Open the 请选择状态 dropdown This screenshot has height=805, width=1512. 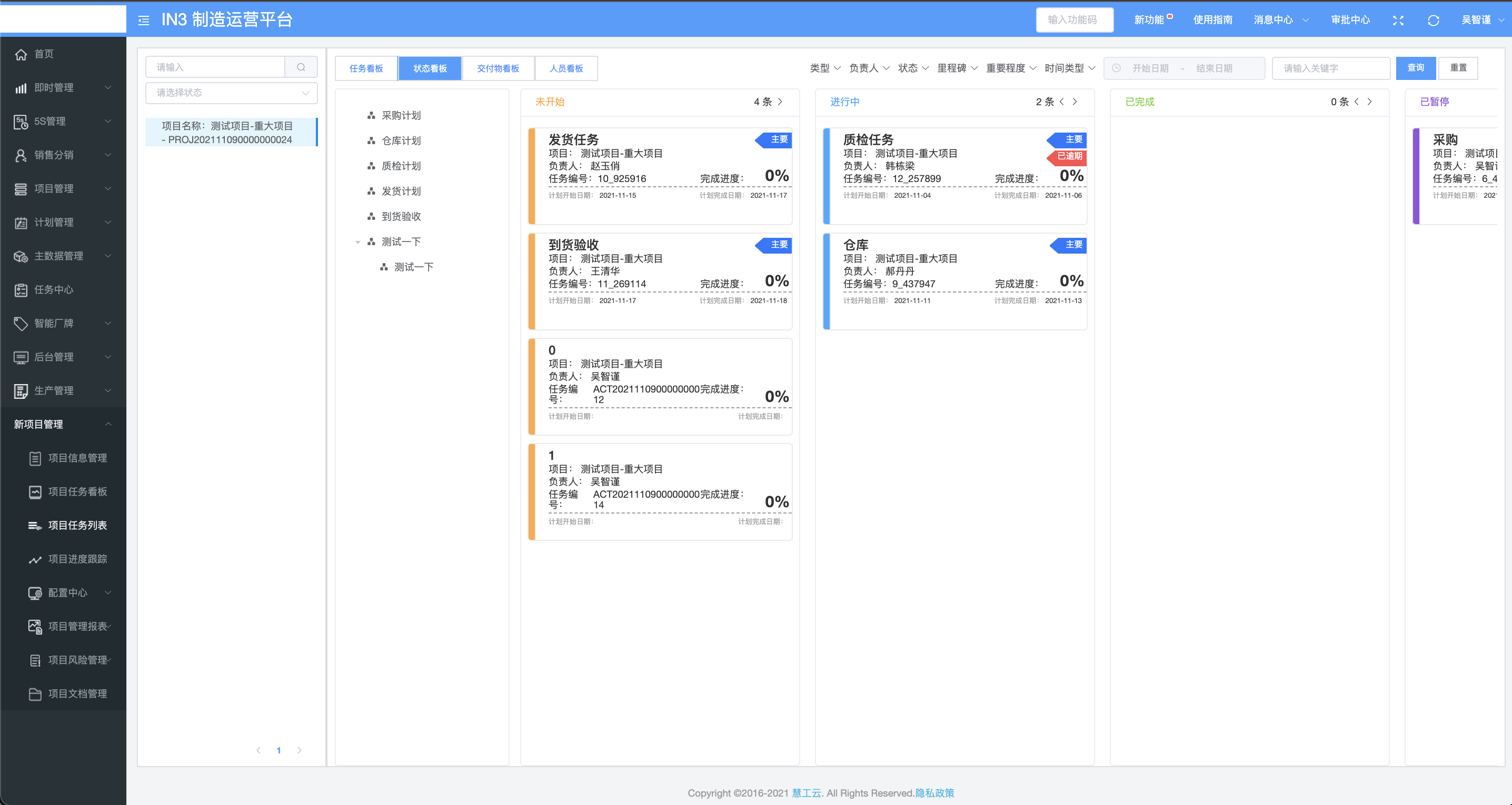(231, 93)
